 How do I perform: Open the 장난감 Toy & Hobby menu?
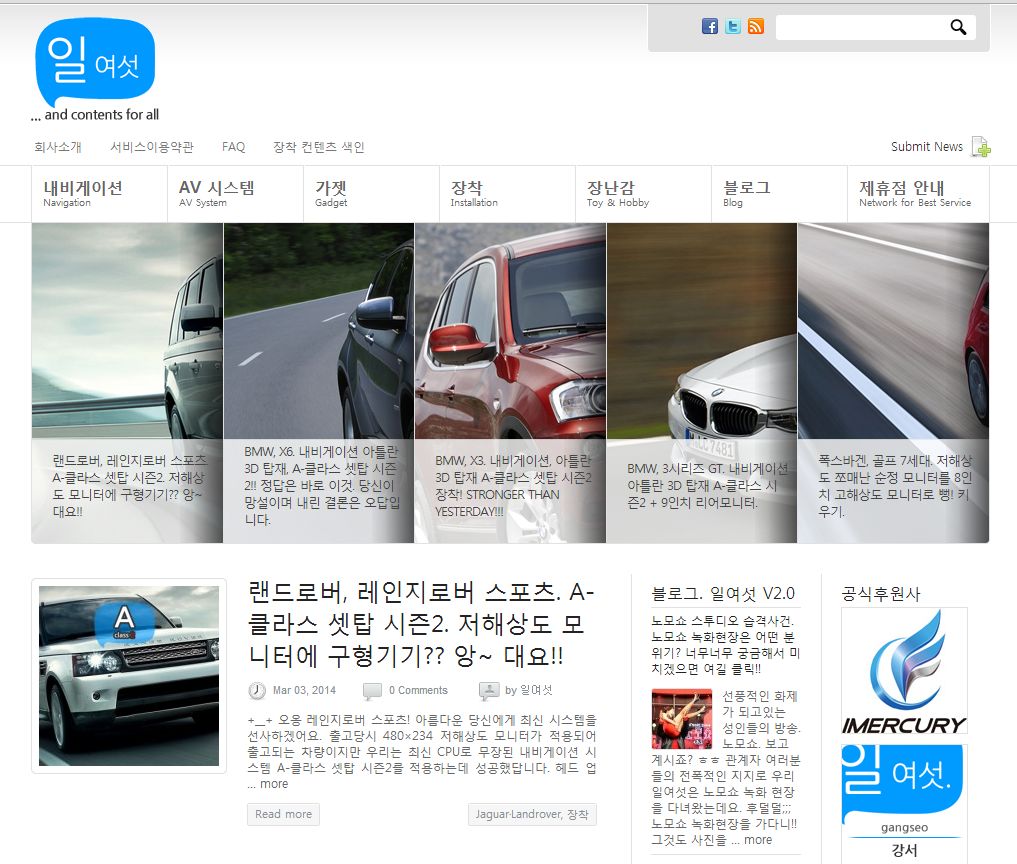click(643, 194)
